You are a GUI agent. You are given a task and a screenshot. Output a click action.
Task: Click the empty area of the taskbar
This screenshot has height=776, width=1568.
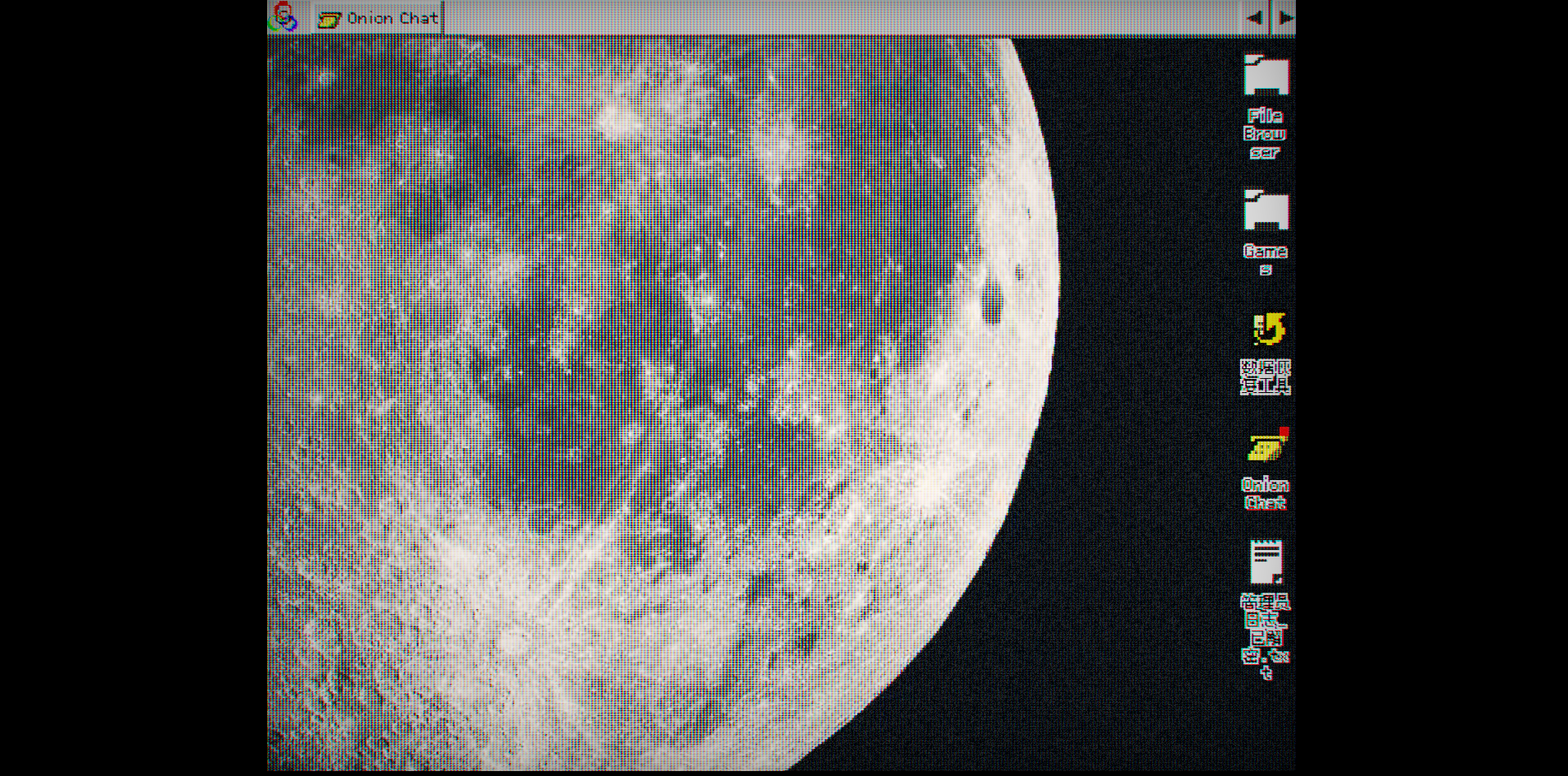pyautogui.click(x=822, y=18)
